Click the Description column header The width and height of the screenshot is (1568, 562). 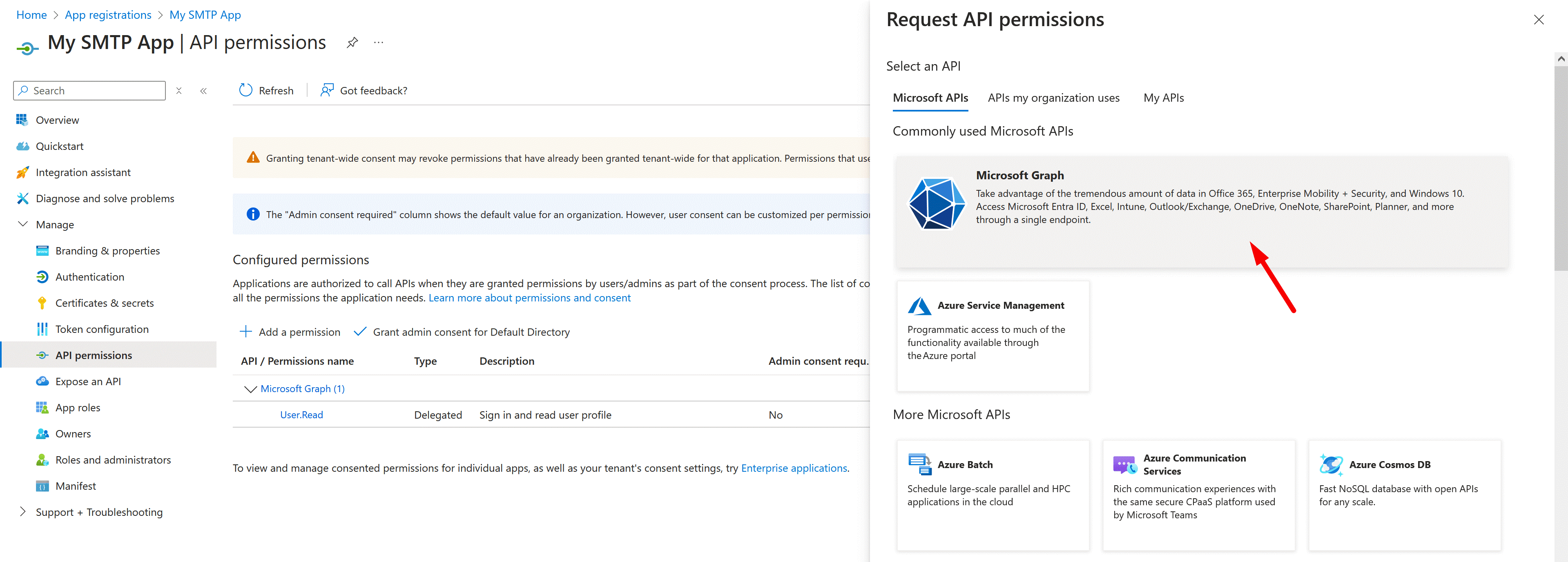tap(507, 361)
